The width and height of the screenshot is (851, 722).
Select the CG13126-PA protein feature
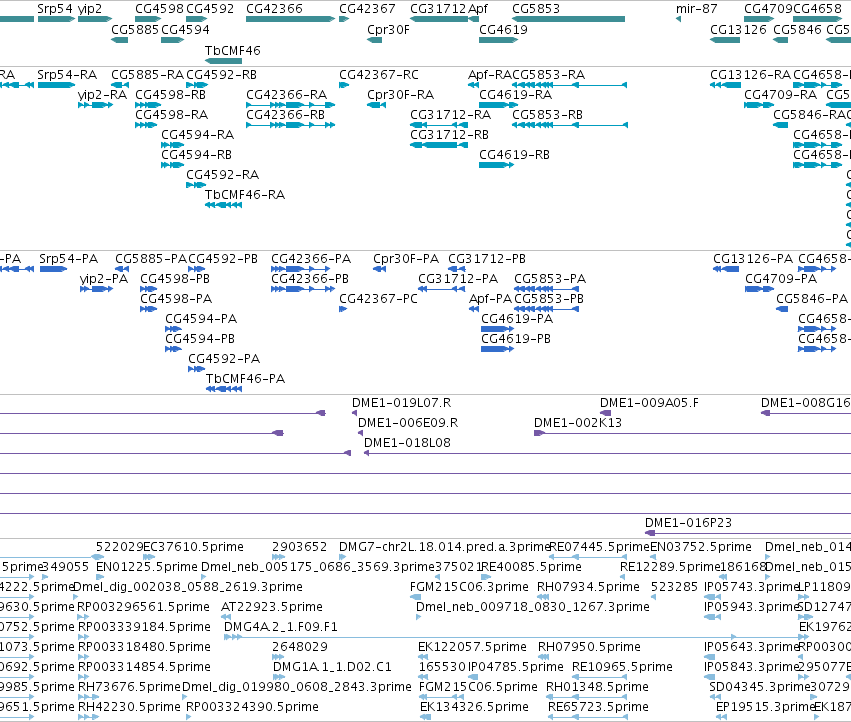(x=726, y=269)
